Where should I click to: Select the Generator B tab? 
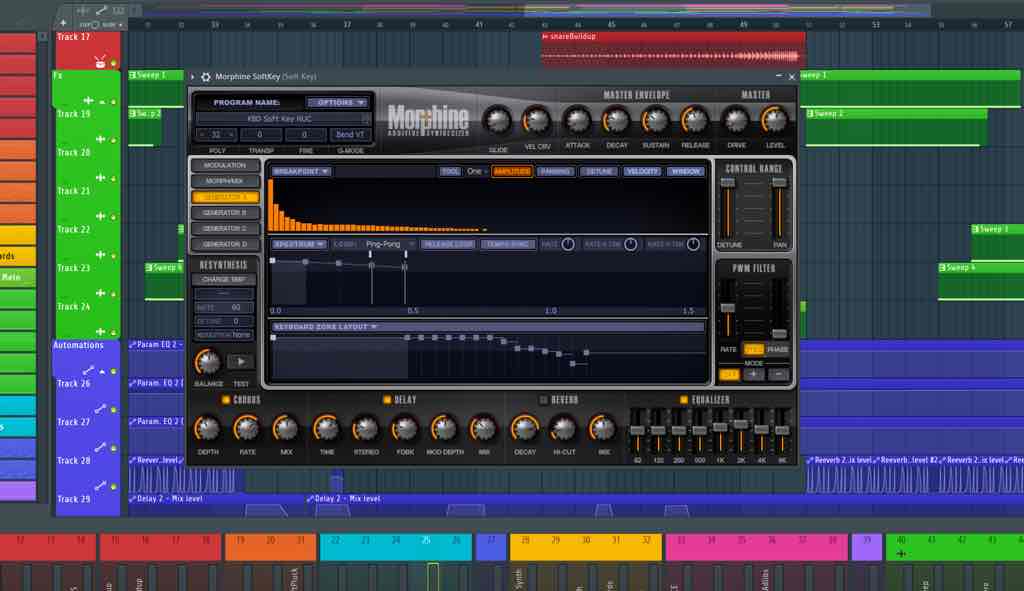225,213
